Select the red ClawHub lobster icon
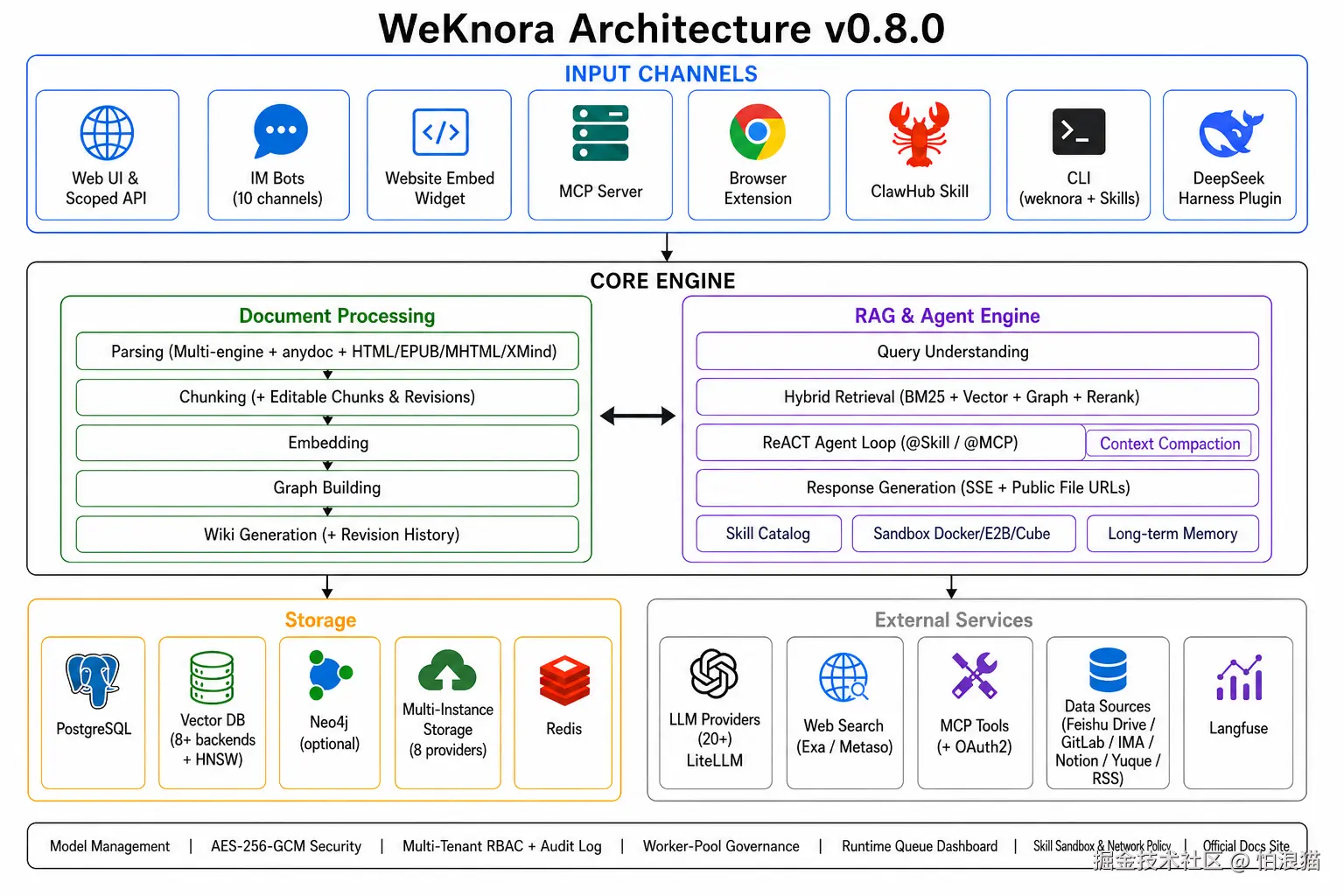The image size is (1344, 896). [x=920, y=134]
